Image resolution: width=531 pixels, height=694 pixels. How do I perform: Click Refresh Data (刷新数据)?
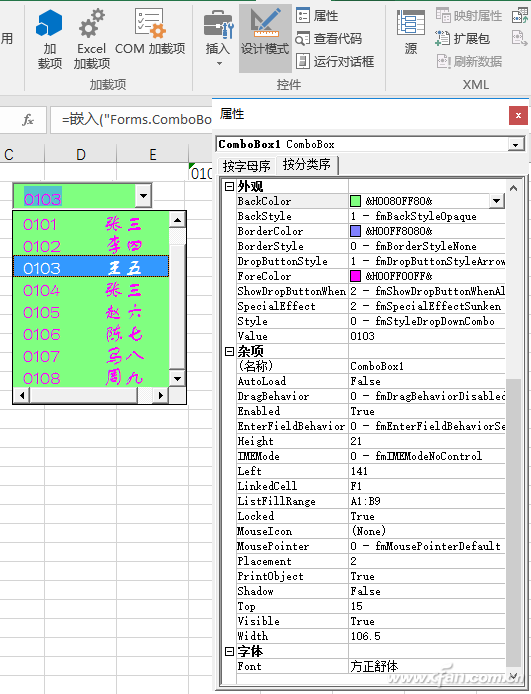coord(469,61)
